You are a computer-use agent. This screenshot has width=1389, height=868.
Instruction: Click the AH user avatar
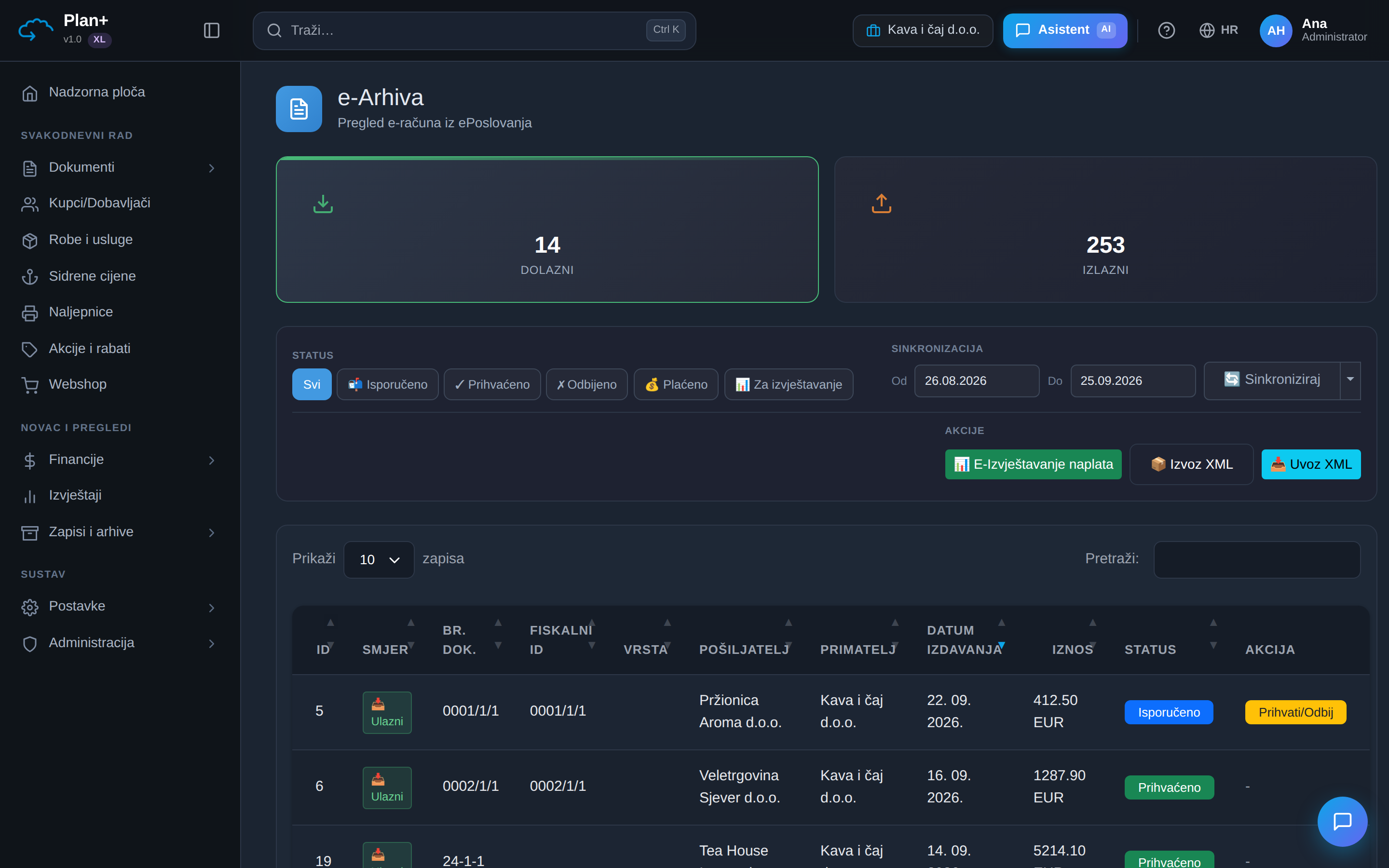(1275, 30)
